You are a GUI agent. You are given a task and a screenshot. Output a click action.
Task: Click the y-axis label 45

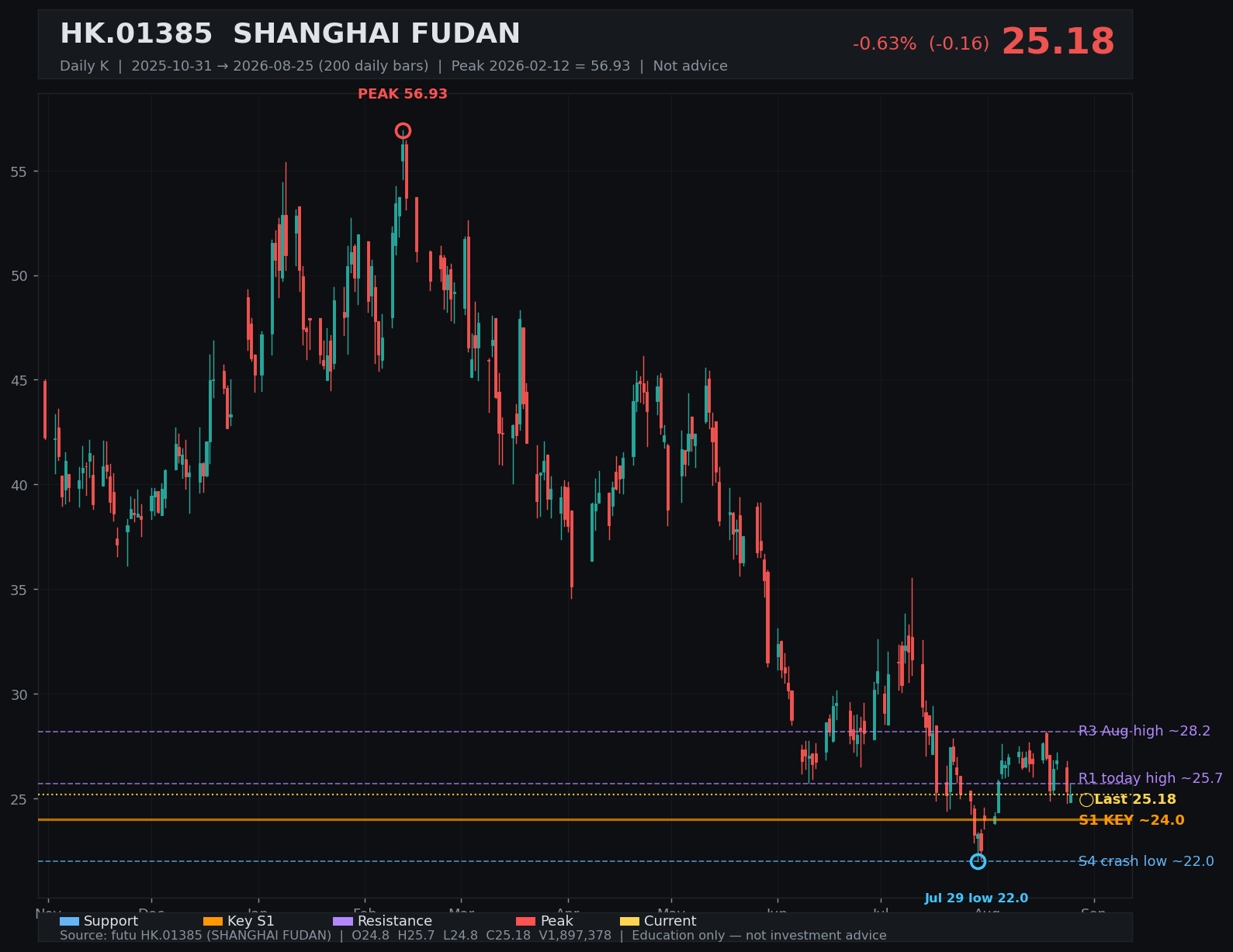[x=19, y=381]
